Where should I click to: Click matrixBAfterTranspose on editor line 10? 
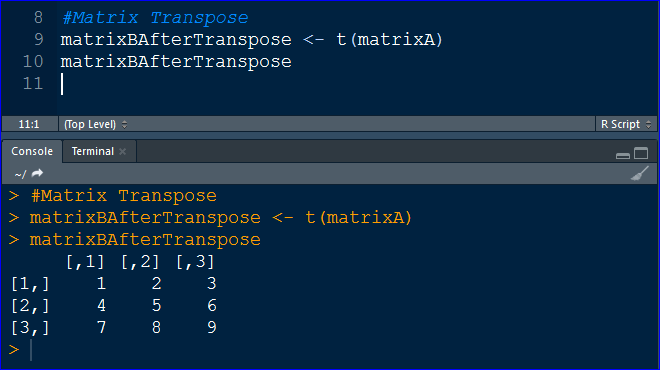(176, 62)
